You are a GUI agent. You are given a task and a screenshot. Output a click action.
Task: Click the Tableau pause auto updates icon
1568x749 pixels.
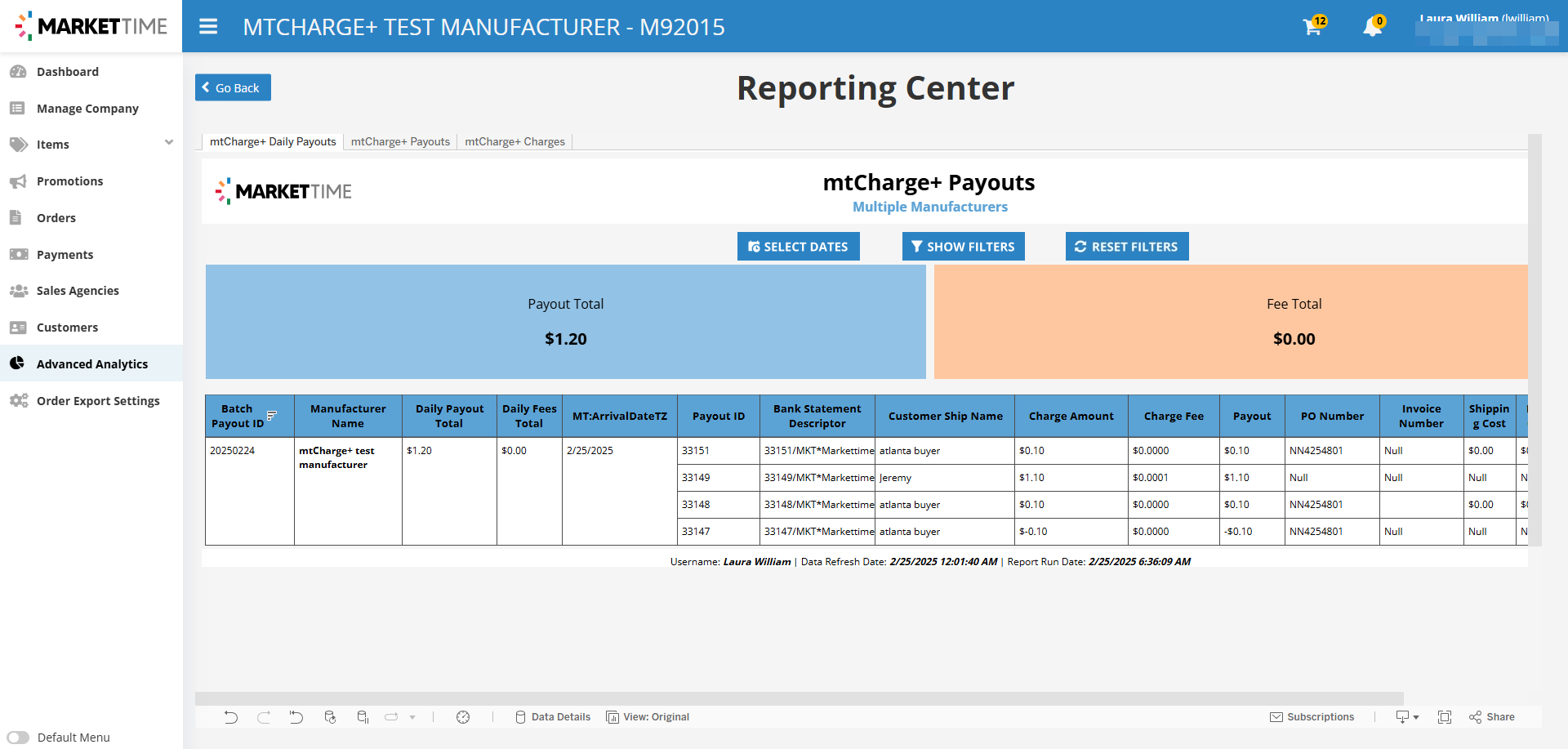pyautogui.click(x=363, y=717)
